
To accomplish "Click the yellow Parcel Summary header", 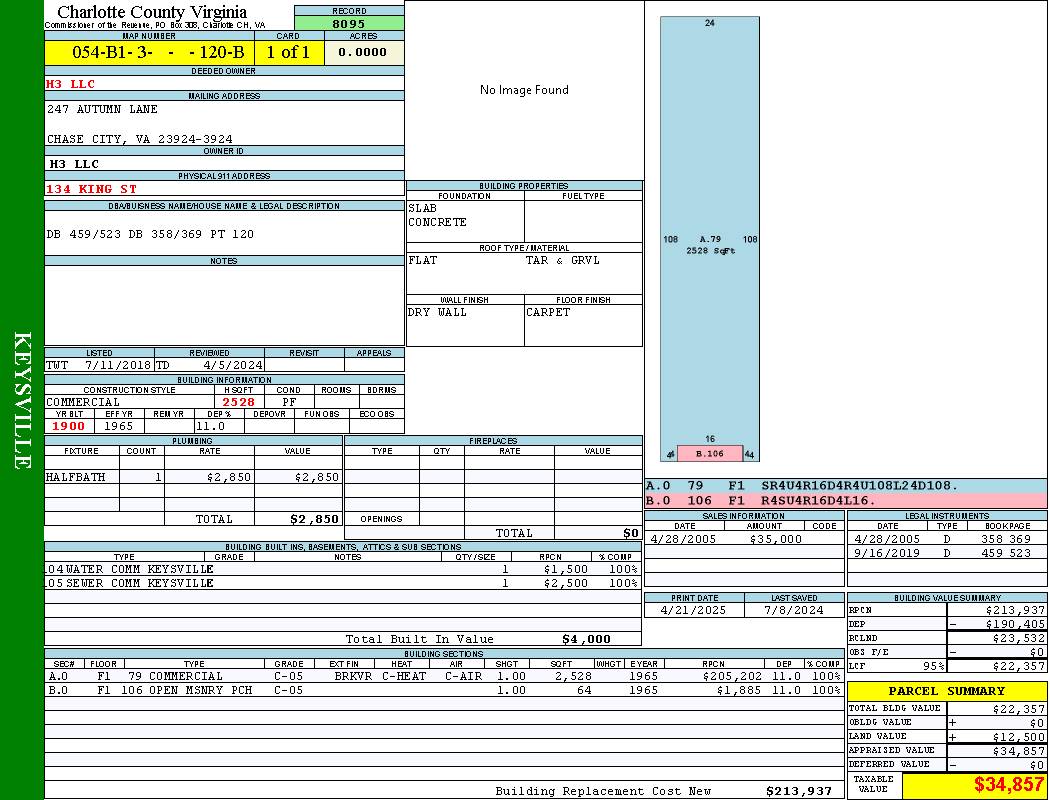I will click(x=947, y=691).
